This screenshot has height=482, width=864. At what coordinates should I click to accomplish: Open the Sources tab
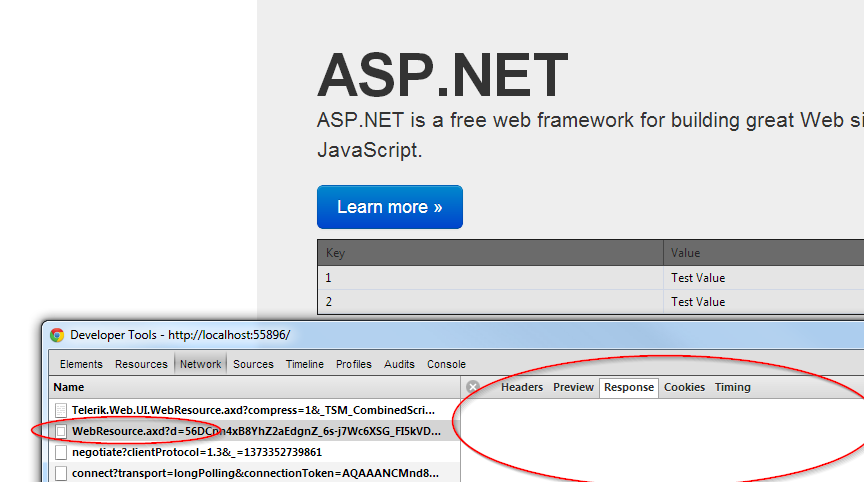pyautogui.click(x=253, y=364)
